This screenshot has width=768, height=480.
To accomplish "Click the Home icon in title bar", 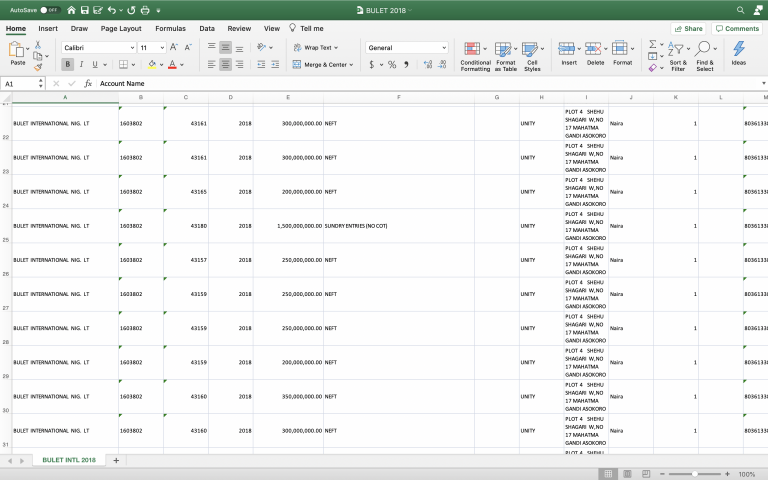I will (72, 10).
